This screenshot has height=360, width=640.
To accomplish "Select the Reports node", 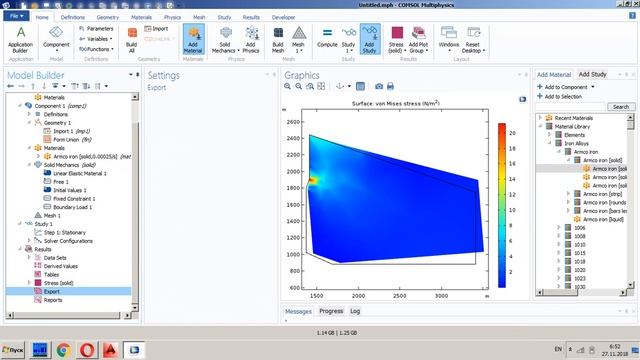I will click(49, 300).
